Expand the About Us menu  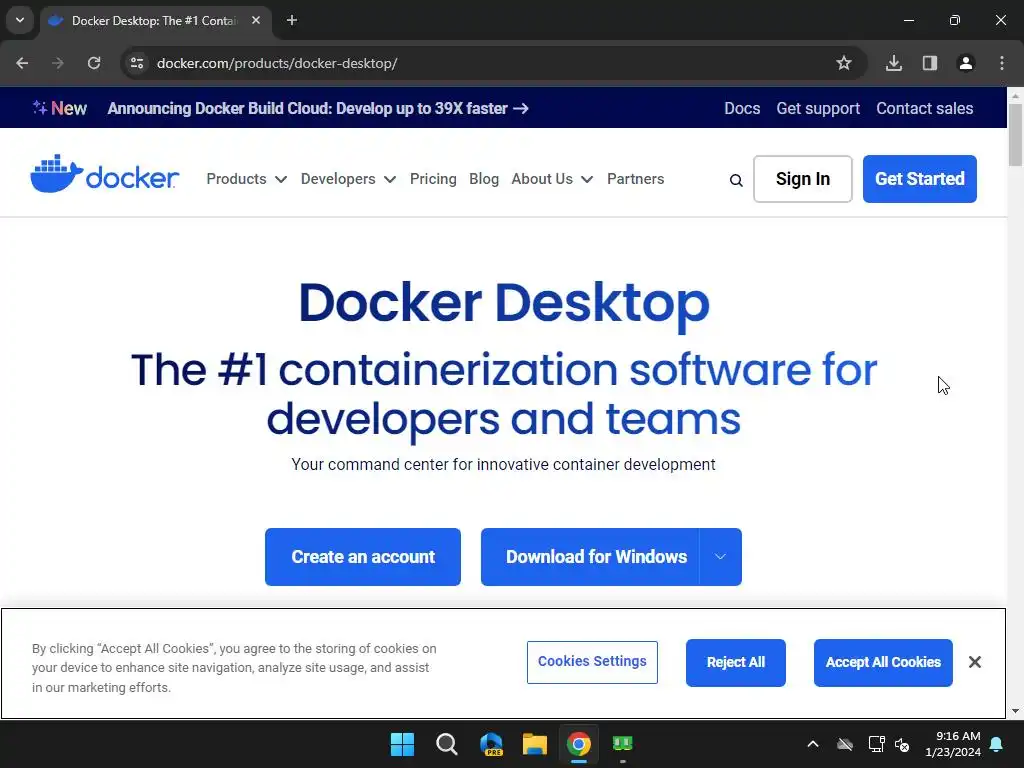552,179
